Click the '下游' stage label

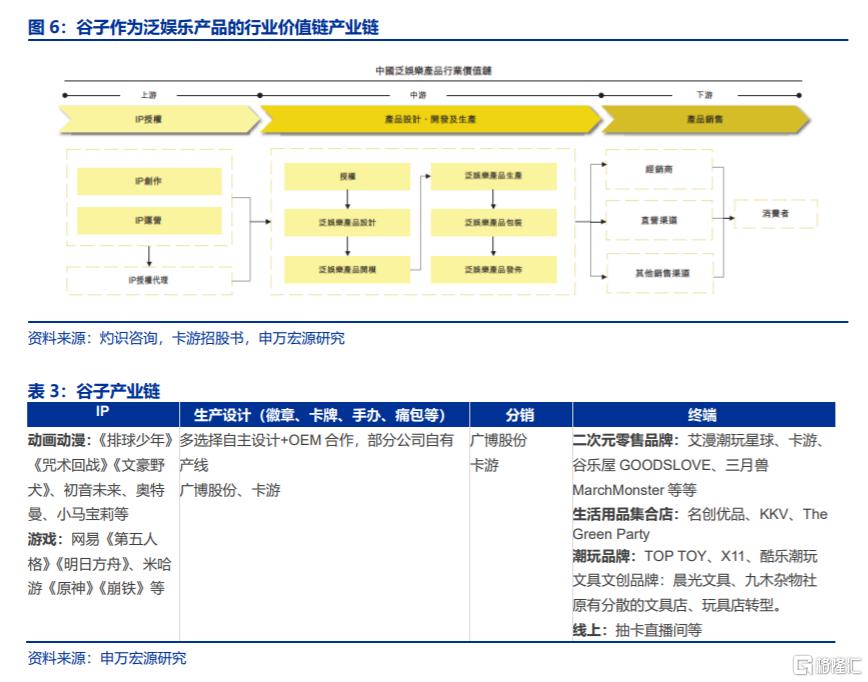[x=704, y=95]
